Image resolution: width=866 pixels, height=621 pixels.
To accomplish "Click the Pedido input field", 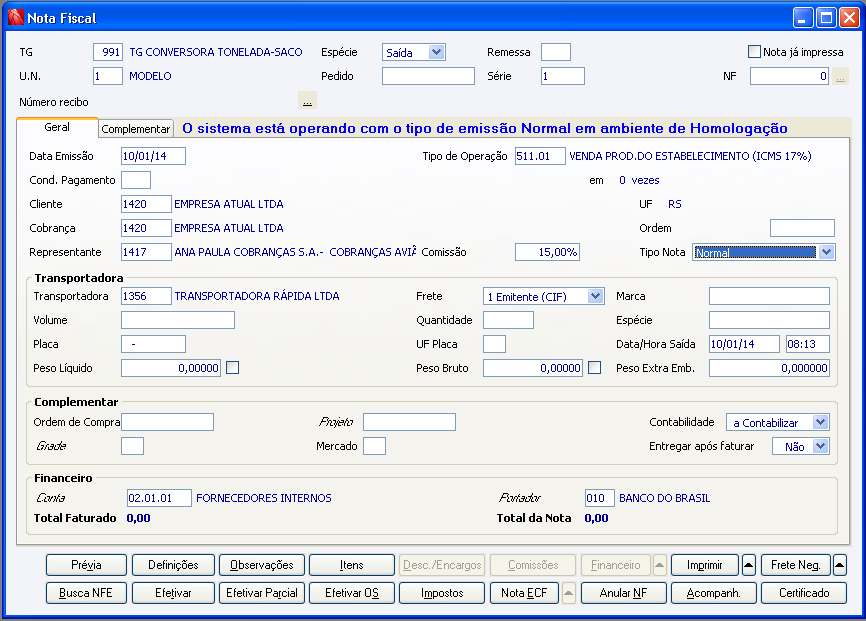I will tap(428, 76).
